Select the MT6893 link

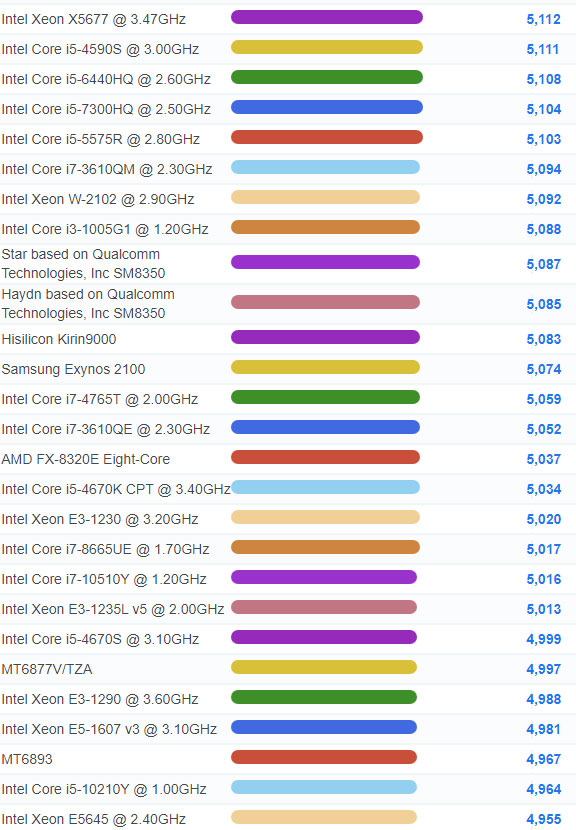[x=27, y=760]
